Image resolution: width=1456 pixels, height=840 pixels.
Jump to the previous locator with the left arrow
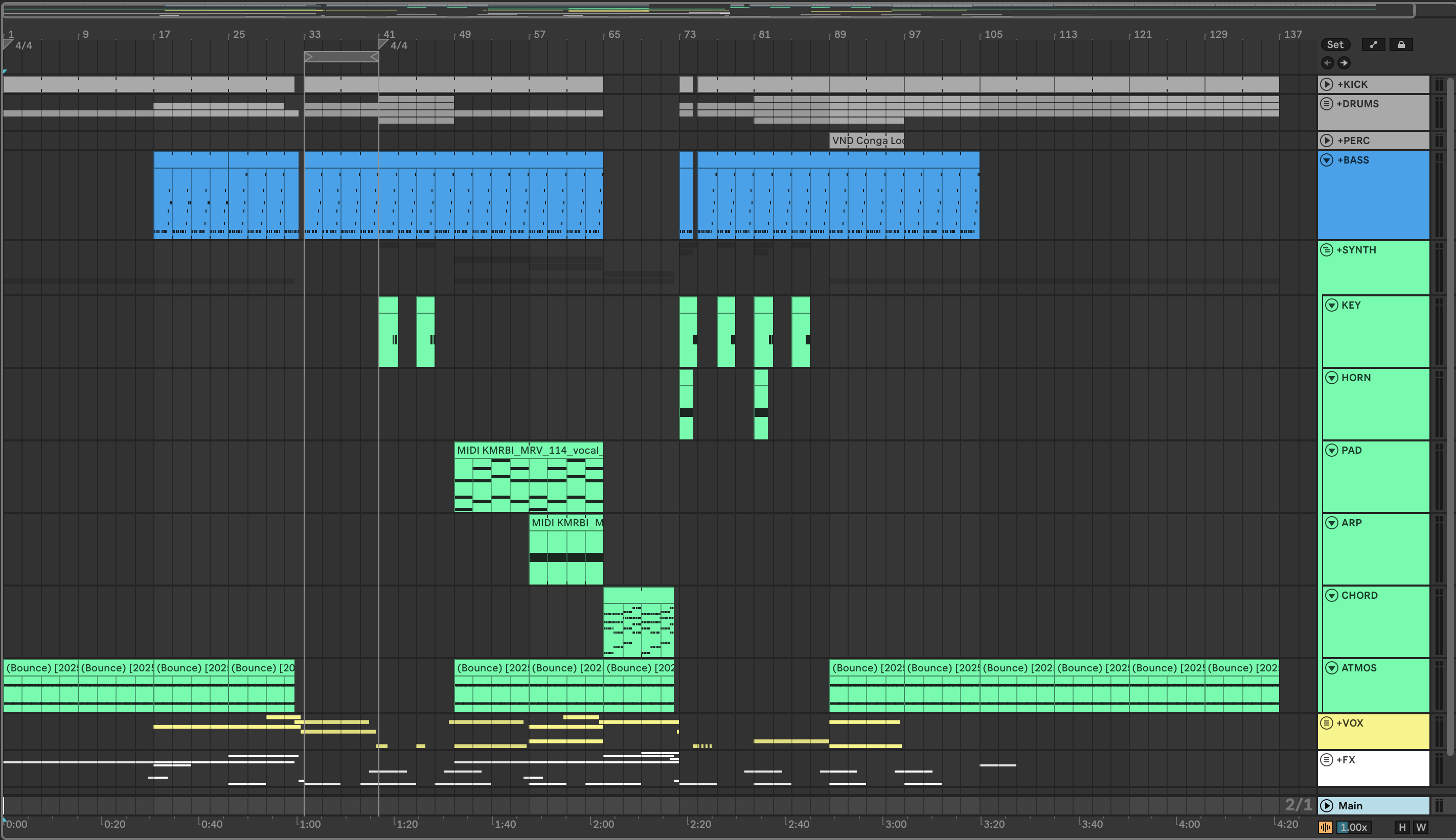(1327, 63)
